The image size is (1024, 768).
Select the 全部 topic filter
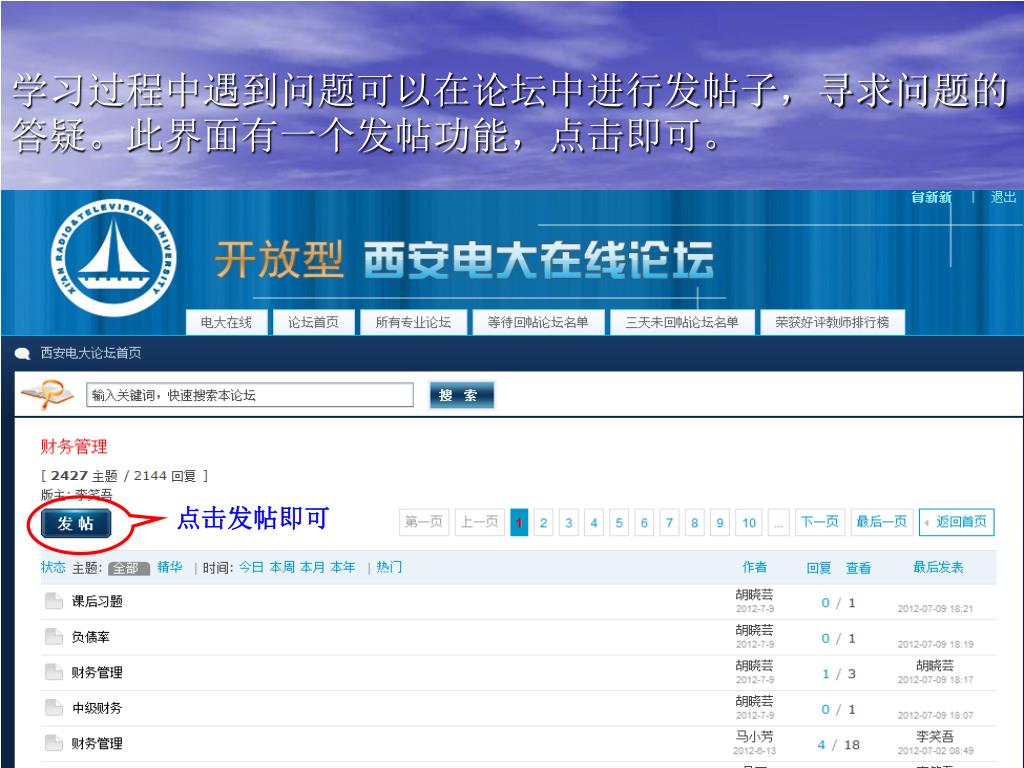129,568
